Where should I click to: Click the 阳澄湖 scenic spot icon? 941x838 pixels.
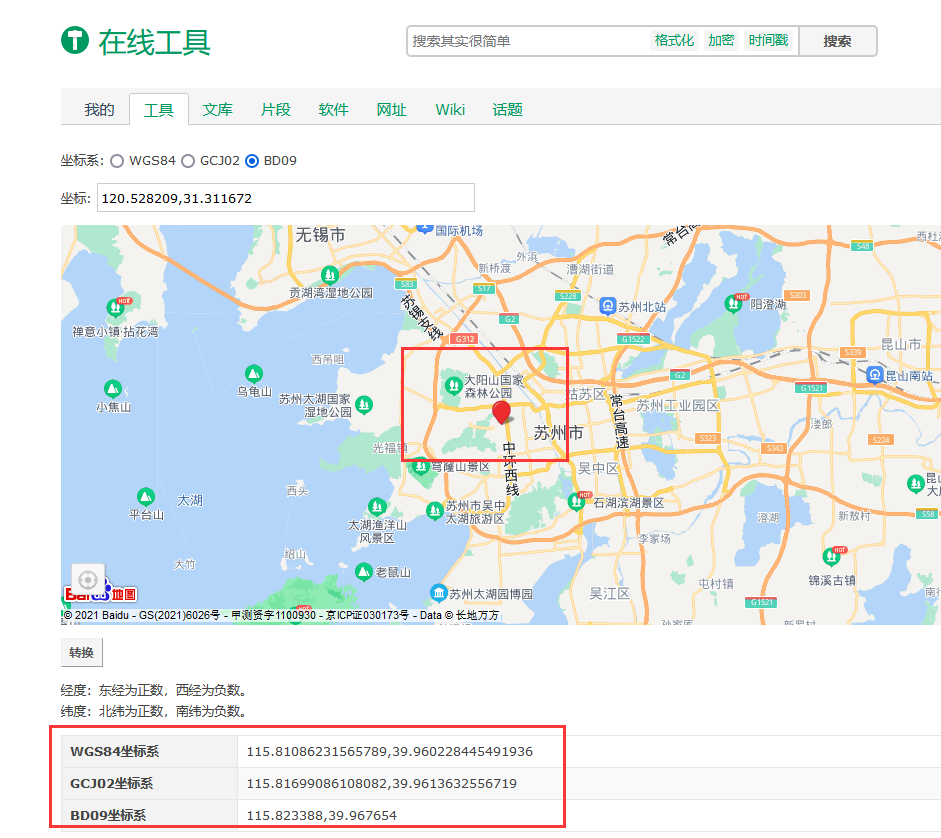[733, 303]
